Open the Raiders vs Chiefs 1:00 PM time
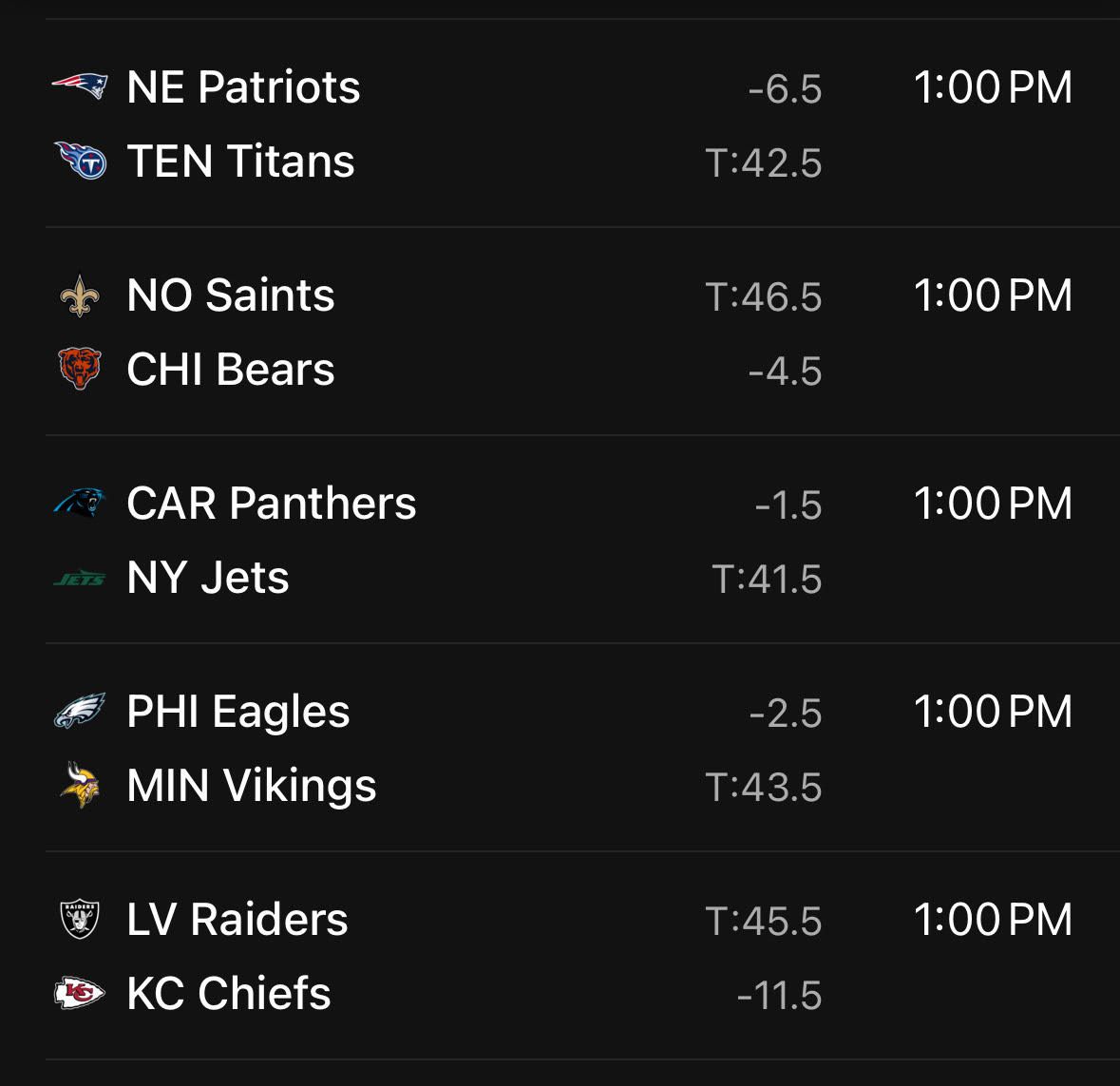This screenshot has height=1086, width=1120. click(993, 920)
